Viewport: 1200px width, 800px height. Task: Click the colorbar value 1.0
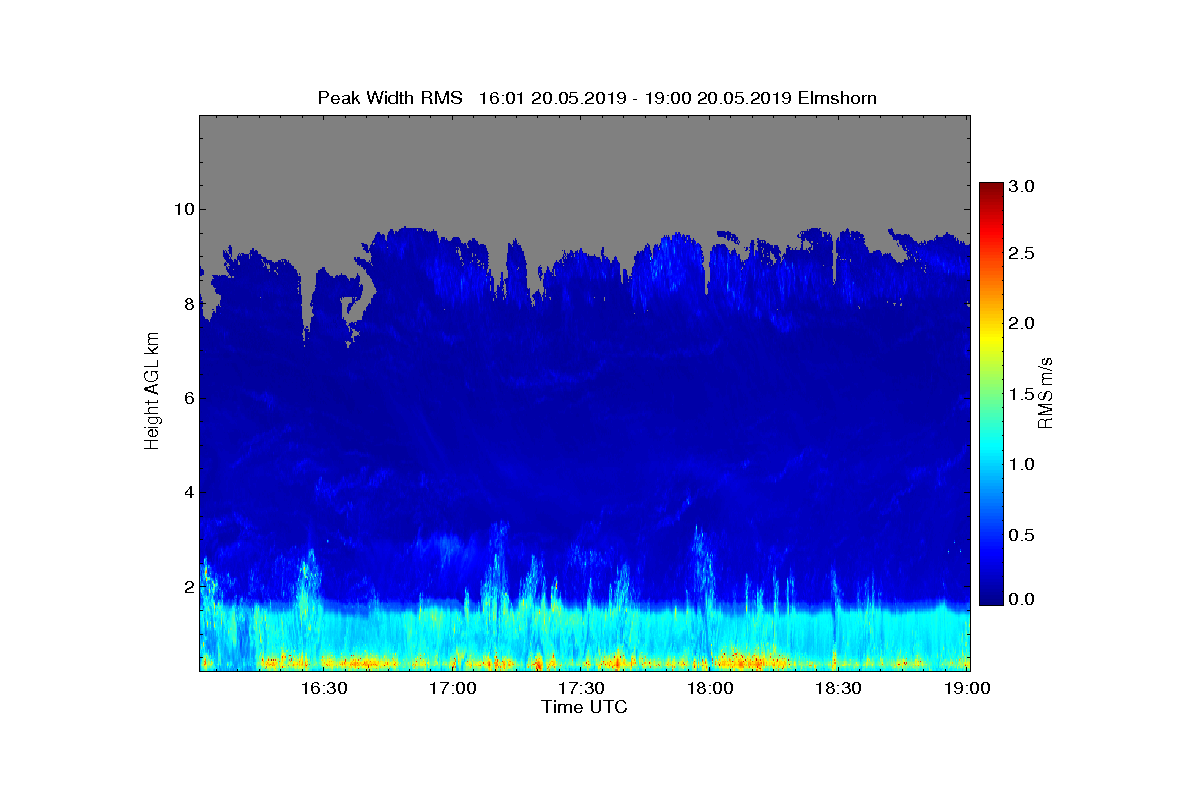click(x=1021, y=464)
